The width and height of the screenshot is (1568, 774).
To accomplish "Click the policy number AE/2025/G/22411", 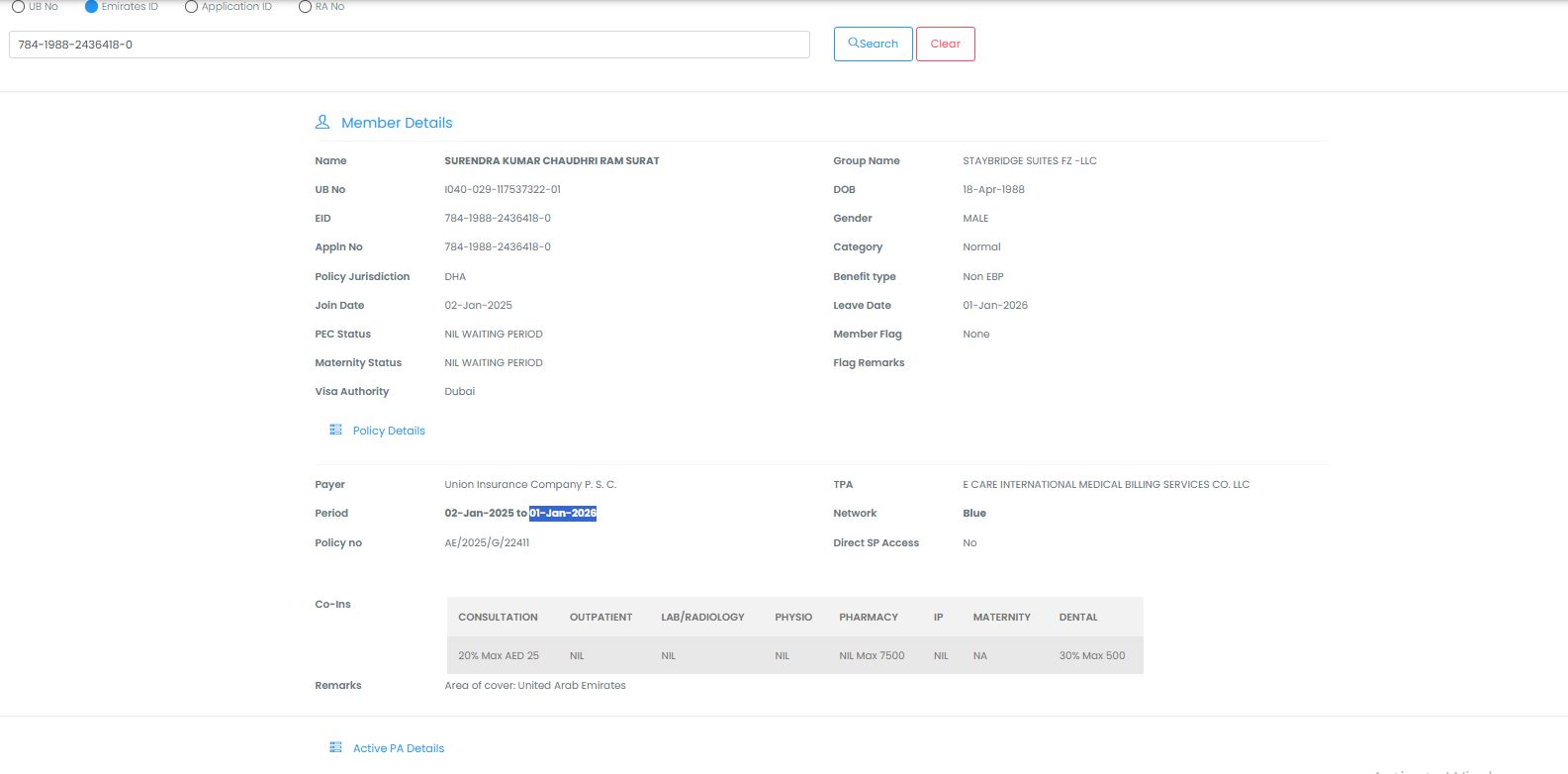I will click(x=487, y=543).
